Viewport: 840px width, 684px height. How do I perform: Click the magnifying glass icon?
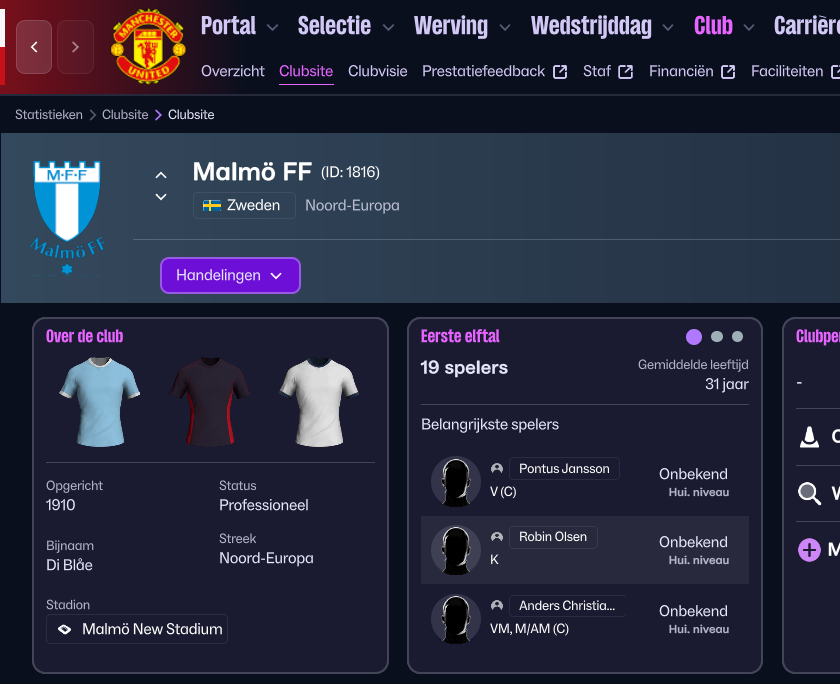[809, 493]
